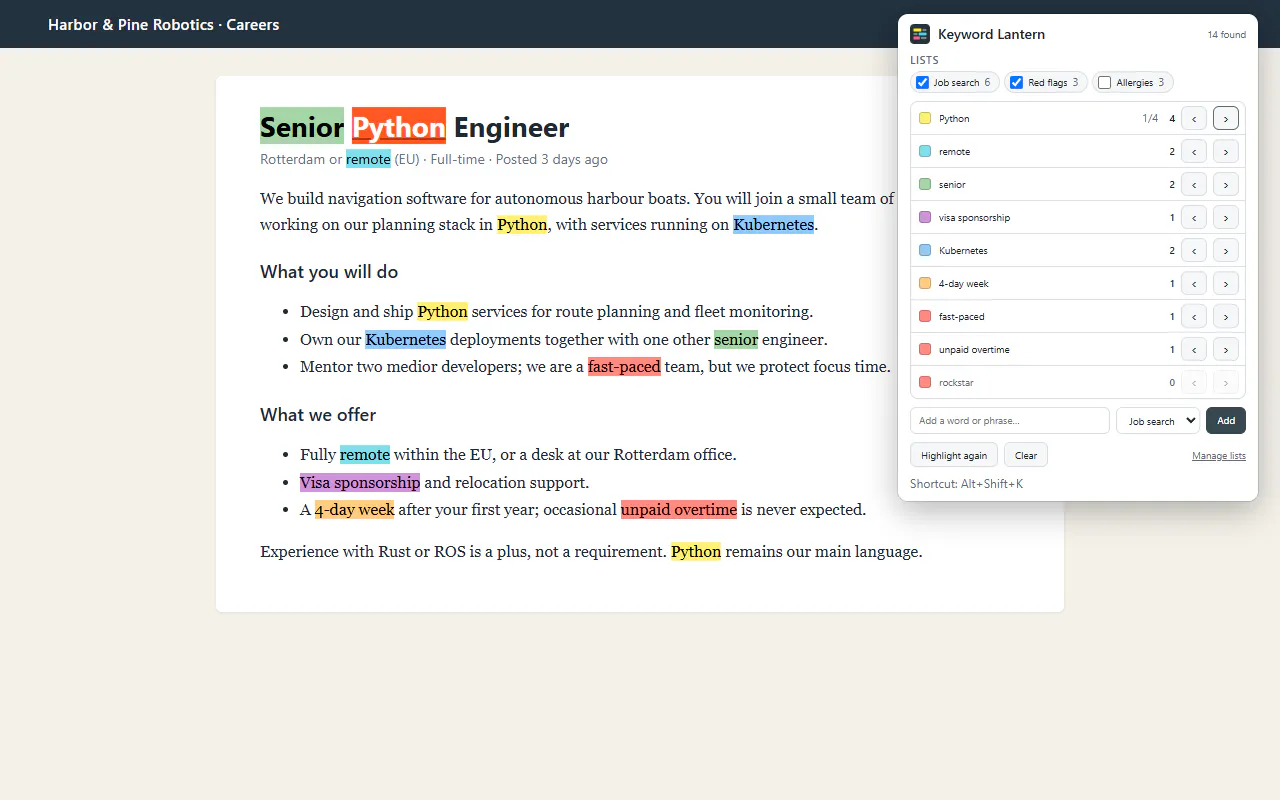Click the 'rockstar' keyword row label
1280x800 pixels.
pyautogui.click(x=956, y=382)
